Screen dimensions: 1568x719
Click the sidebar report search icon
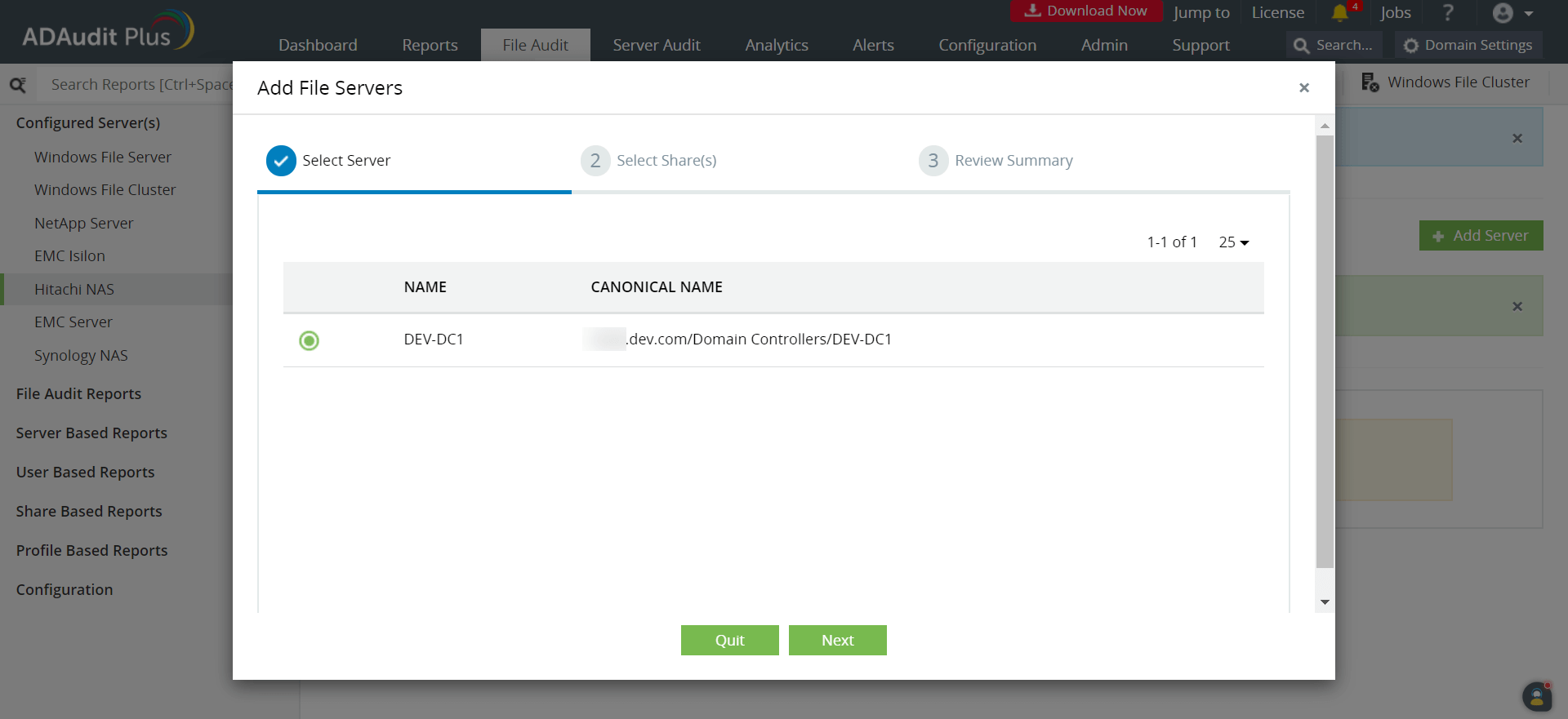point(18,84)
